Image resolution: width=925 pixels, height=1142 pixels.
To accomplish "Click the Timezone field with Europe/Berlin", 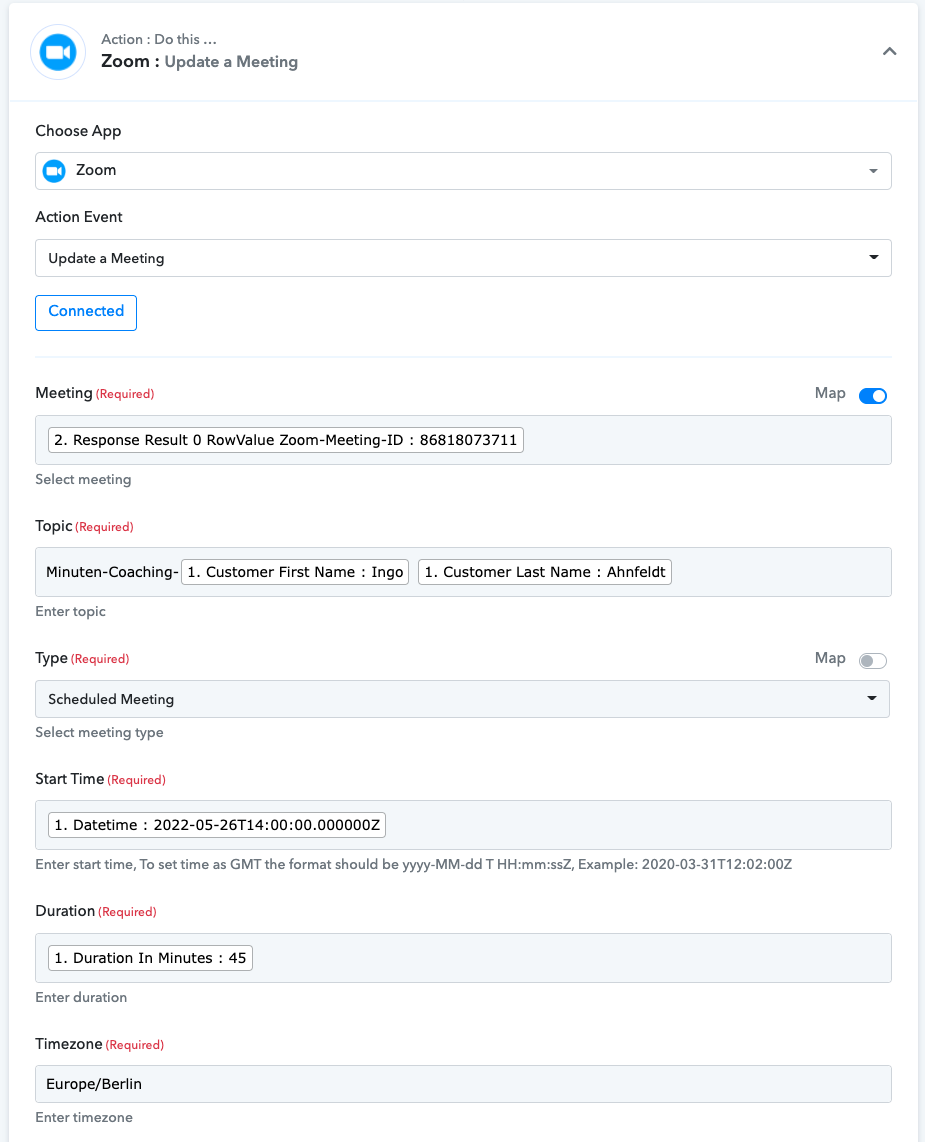I will click(463, 1084).
